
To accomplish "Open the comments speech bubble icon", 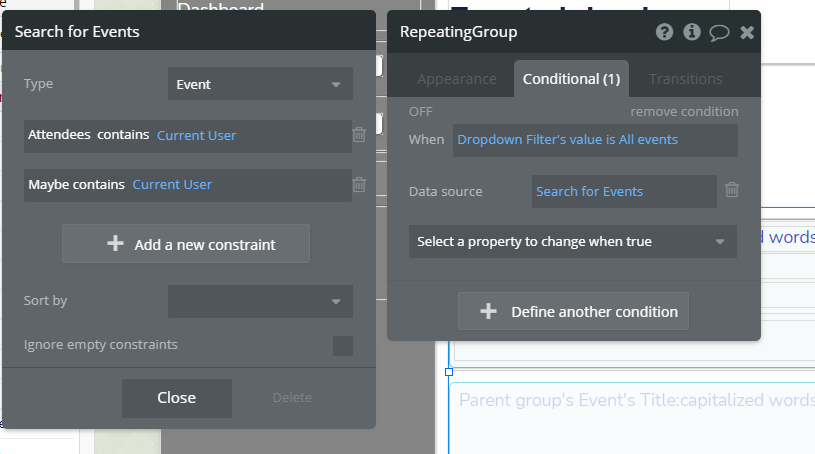I will click(719, 32).
